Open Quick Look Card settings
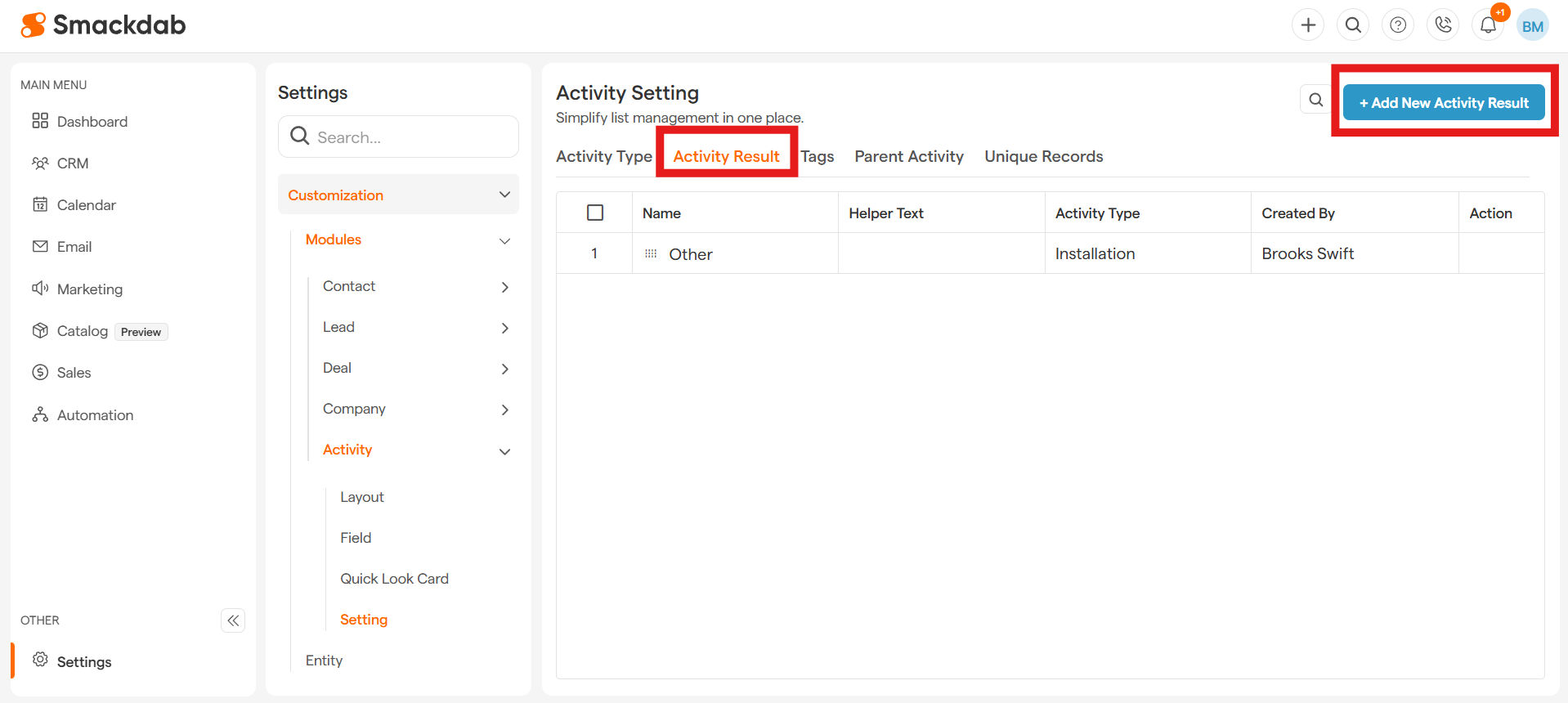This screenshot has height=703, width=1568. (394, 579)
